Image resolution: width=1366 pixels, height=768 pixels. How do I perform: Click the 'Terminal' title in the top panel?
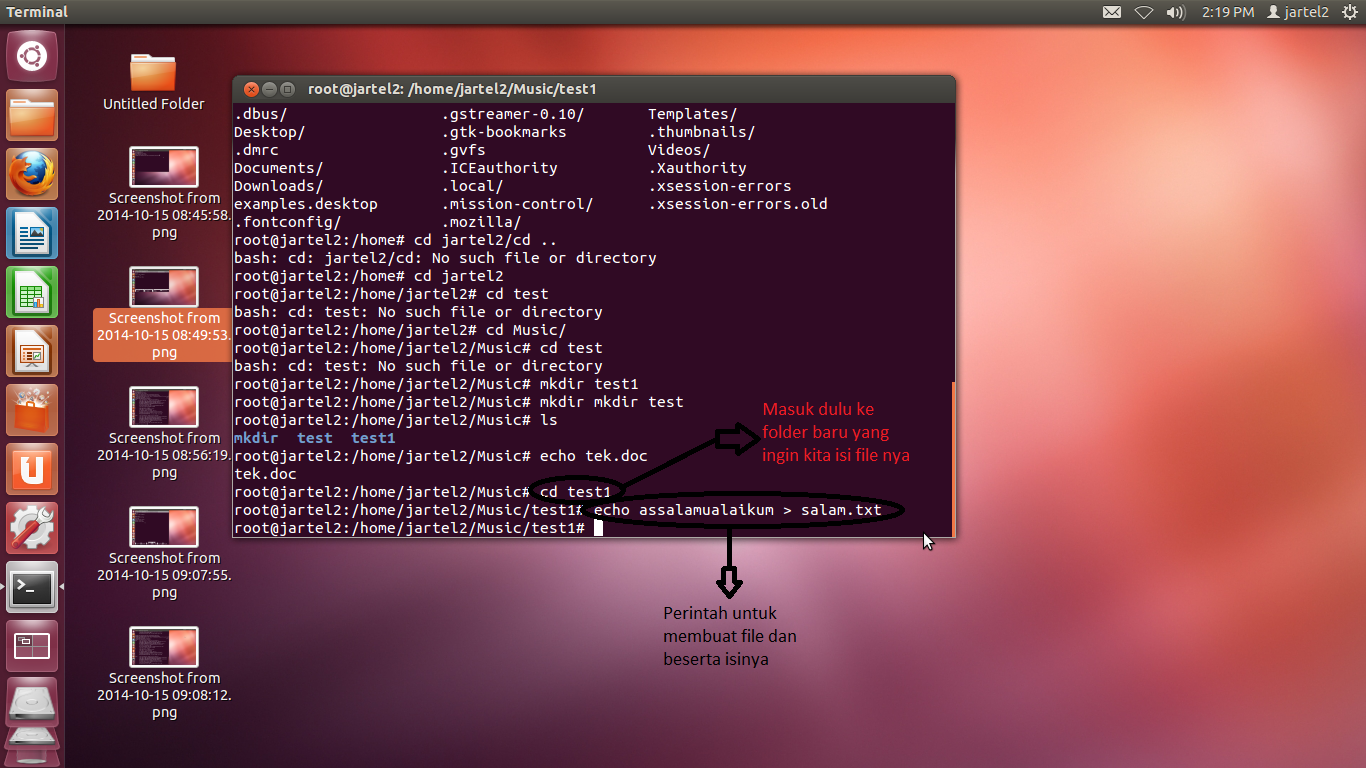click(37, 12)
